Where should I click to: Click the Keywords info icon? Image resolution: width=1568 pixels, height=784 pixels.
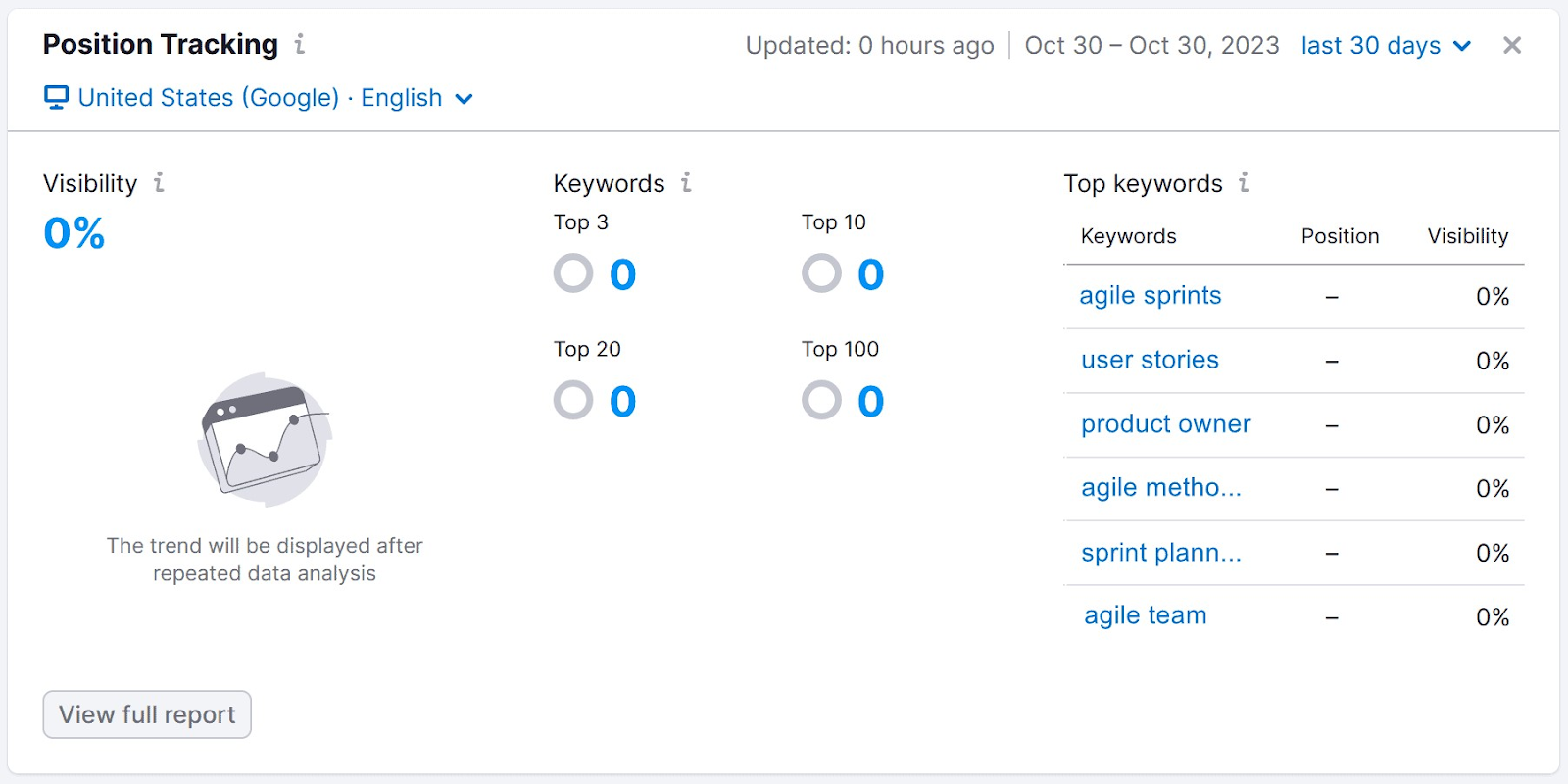[686, 182]
